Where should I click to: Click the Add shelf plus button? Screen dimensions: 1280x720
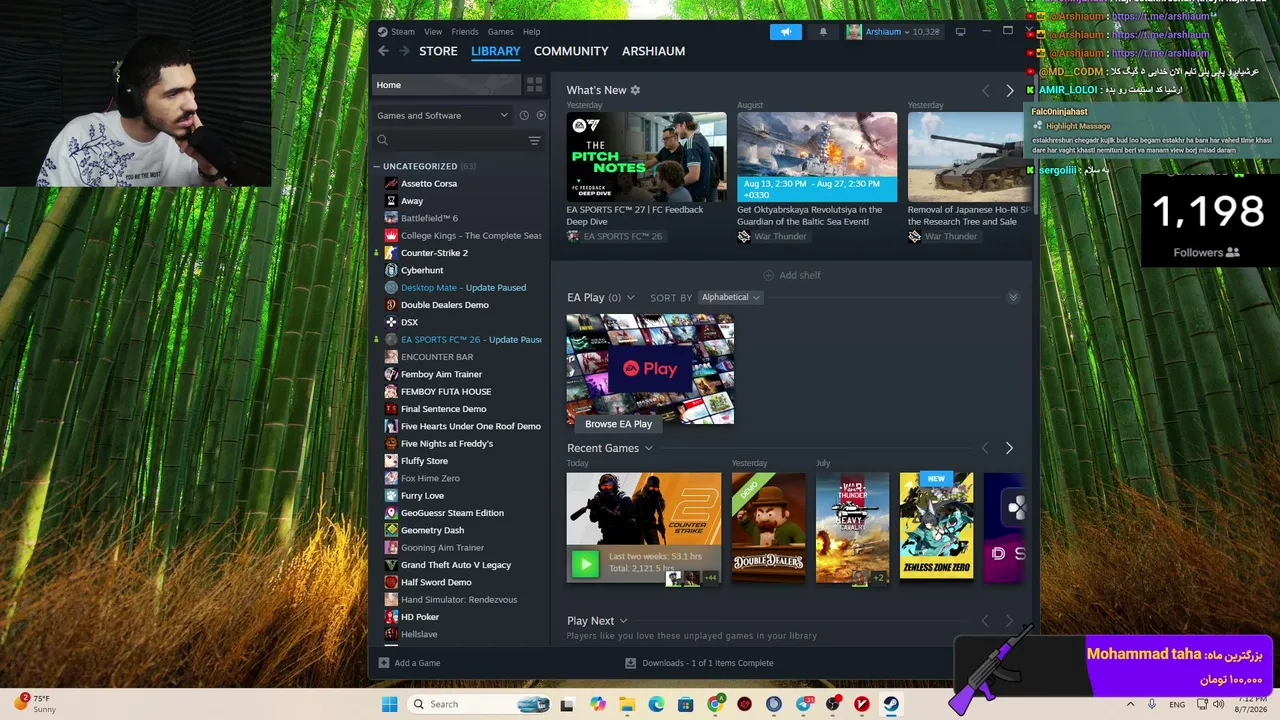tap(769, 275)
